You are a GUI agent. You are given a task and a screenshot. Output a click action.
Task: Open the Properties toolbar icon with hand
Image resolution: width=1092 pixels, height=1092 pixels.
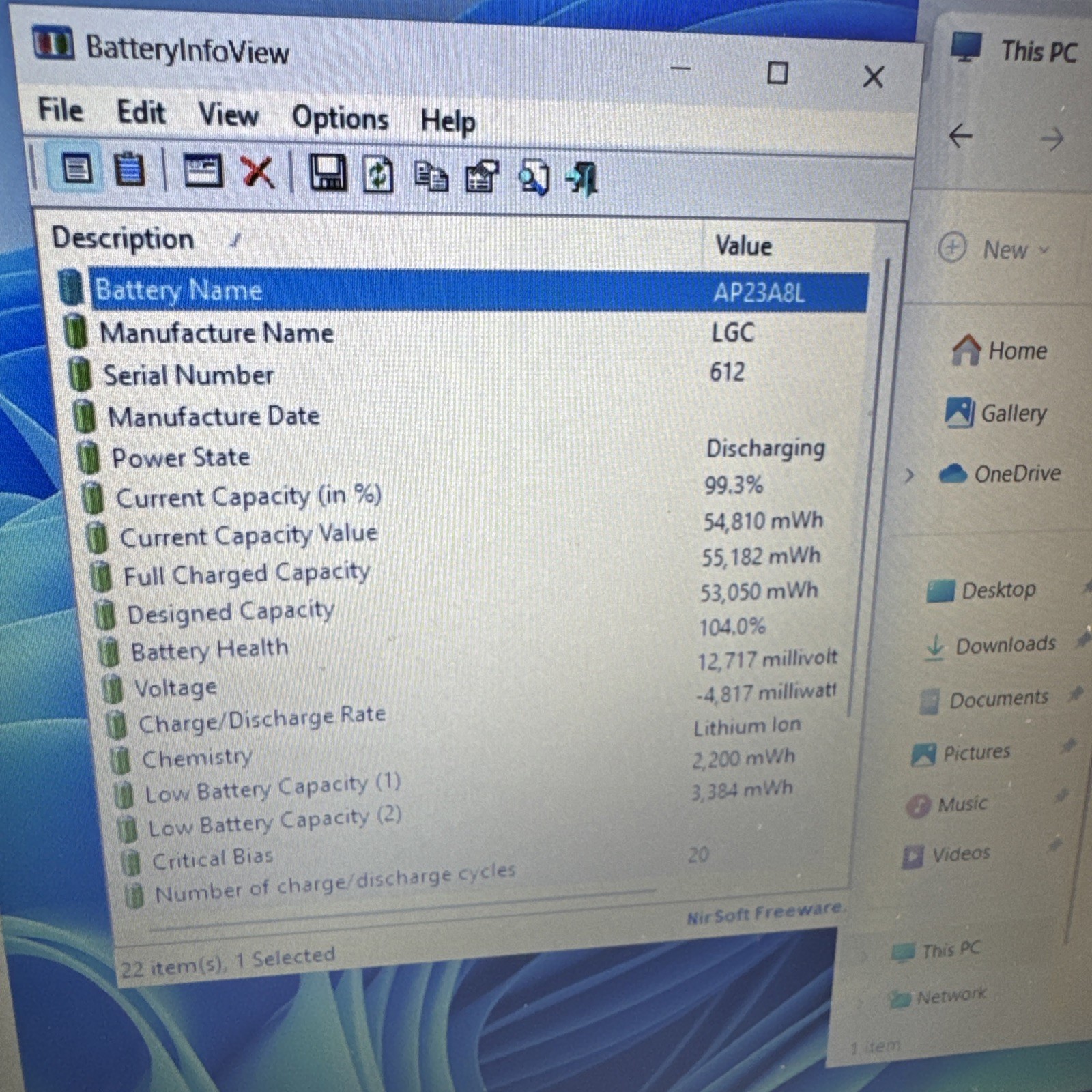click(x=482, y=177)
